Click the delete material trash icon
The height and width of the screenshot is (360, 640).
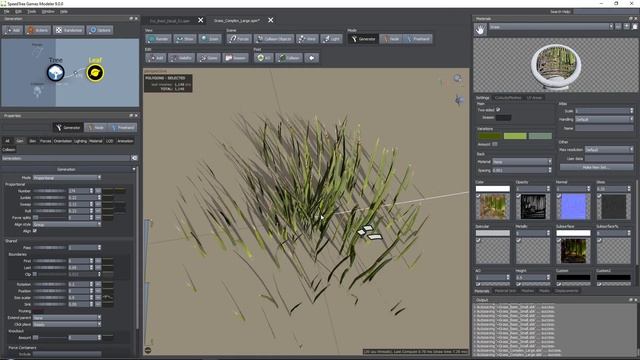coord(635,27)
